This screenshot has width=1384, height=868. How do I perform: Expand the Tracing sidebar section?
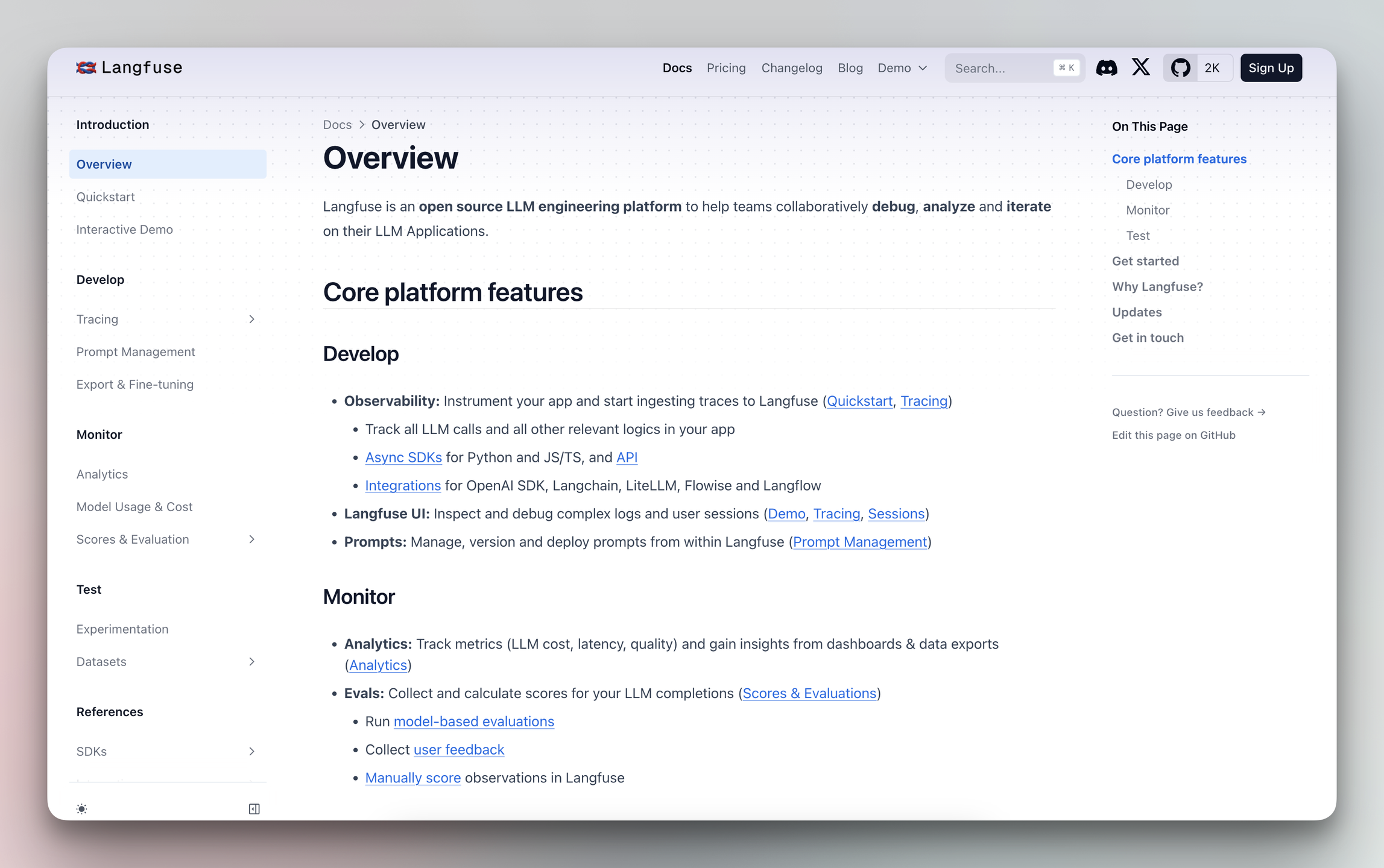pos(251,319)
